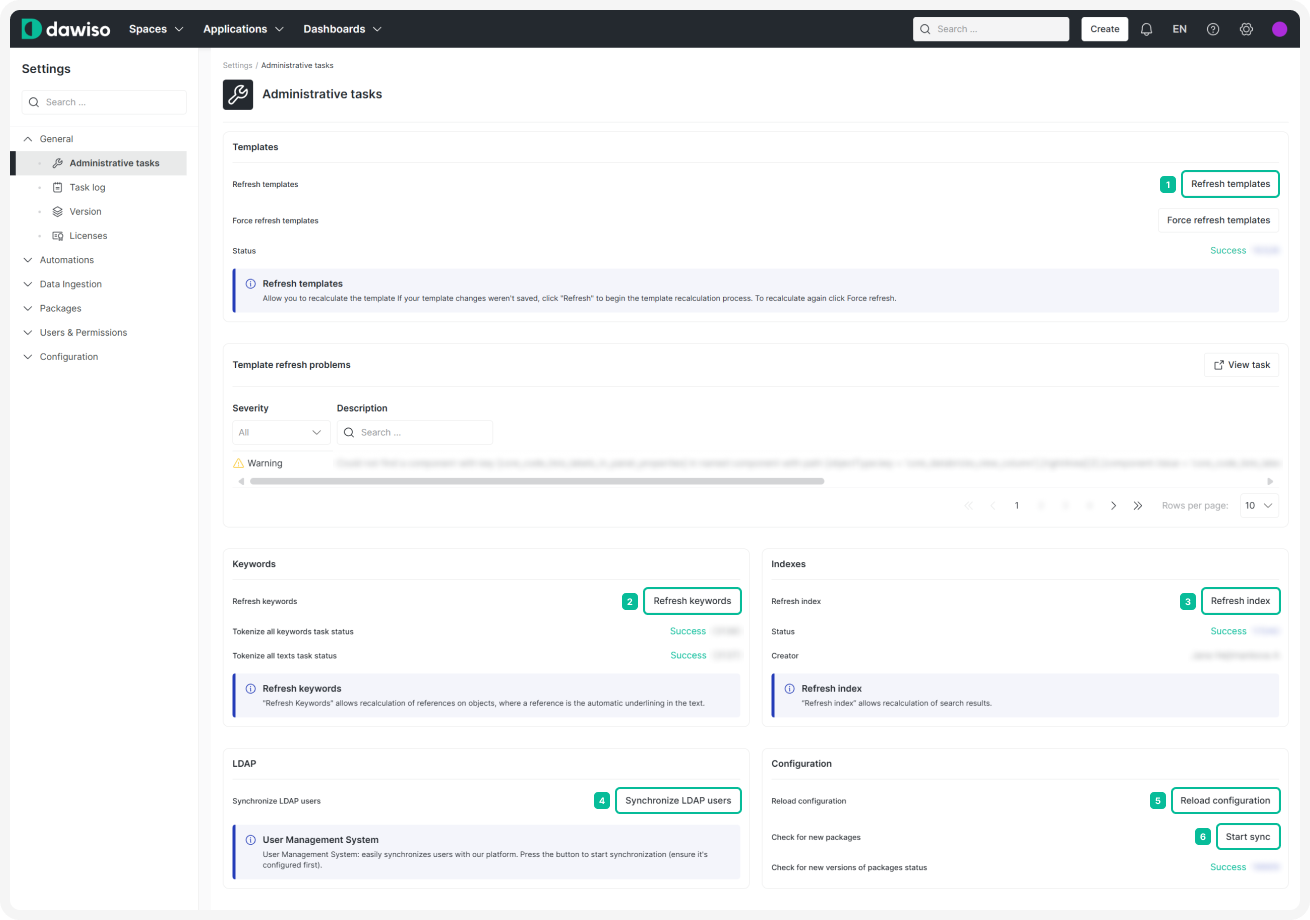
Task: Open the Dashboards menu
Action: 342,29
